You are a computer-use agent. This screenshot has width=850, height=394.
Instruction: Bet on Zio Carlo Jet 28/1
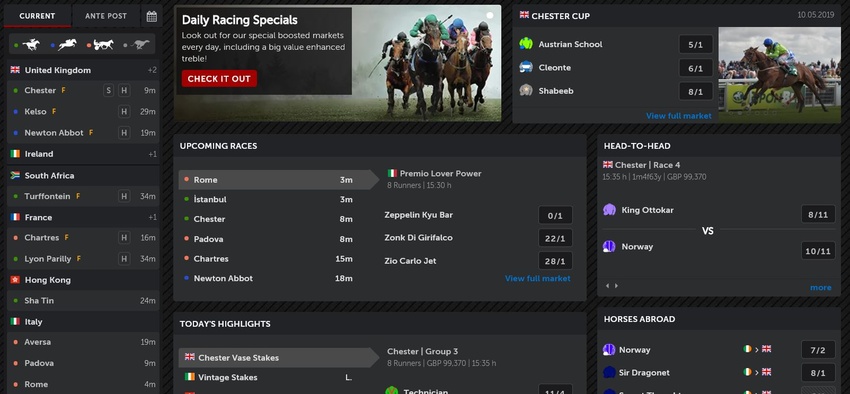(x=555, y=261)
